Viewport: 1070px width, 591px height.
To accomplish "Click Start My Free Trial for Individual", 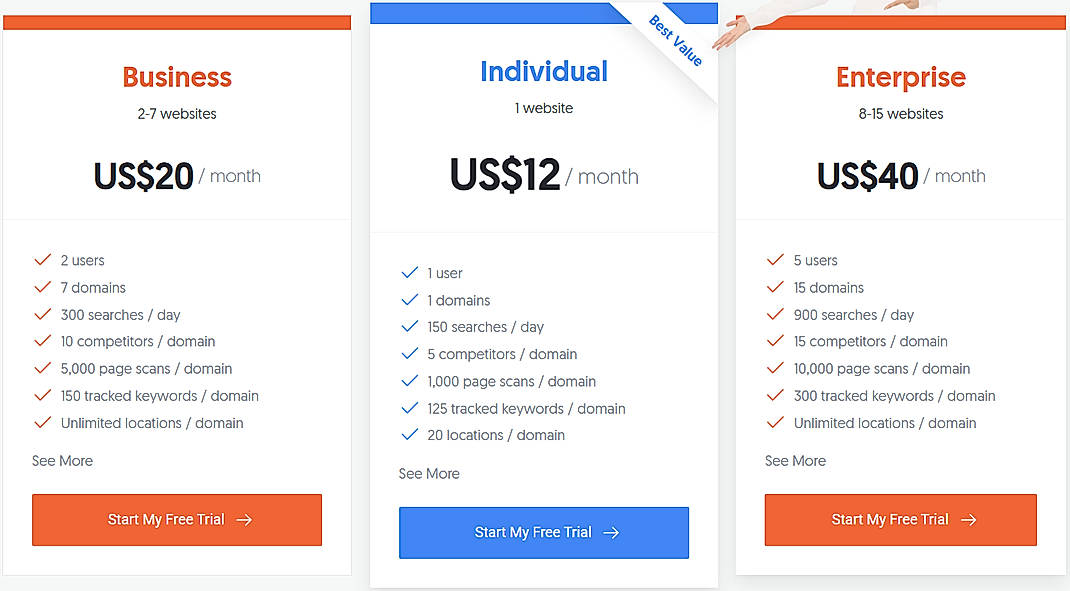I will click(543, 533).
